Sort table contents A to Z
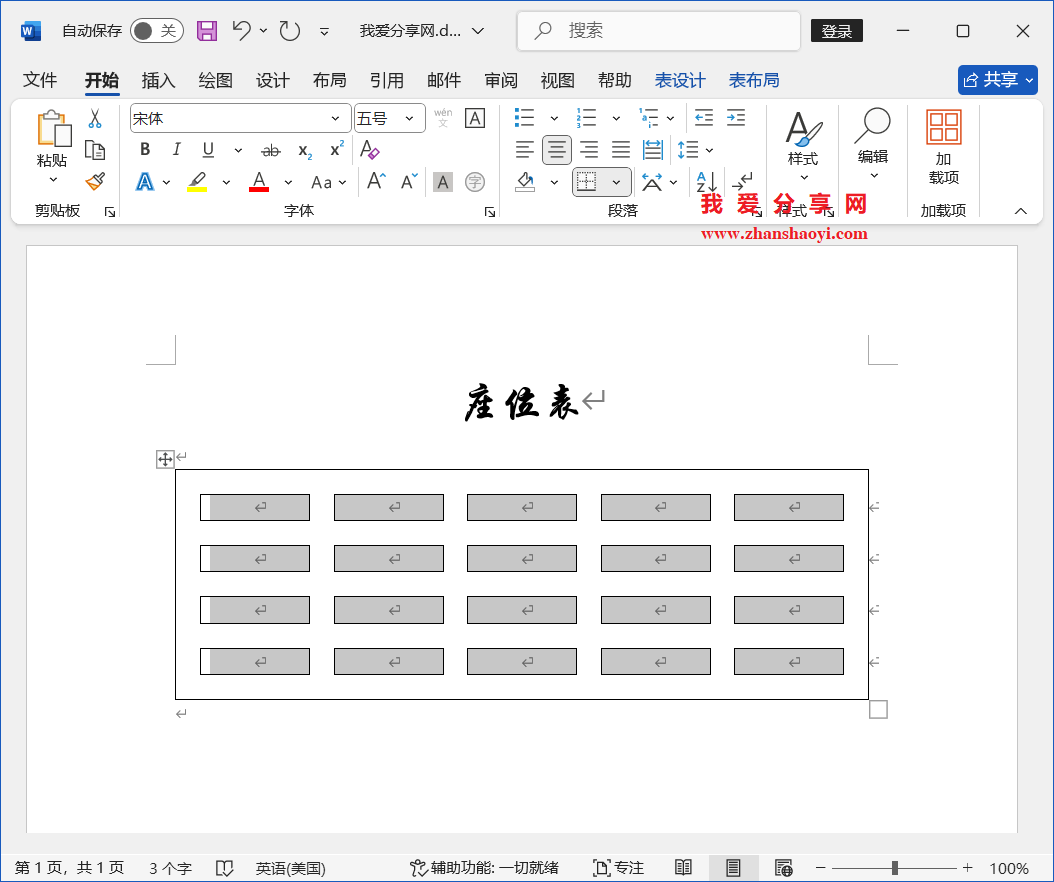The width and height of the screenshot is (1054, 882). [x=706, y=182]
